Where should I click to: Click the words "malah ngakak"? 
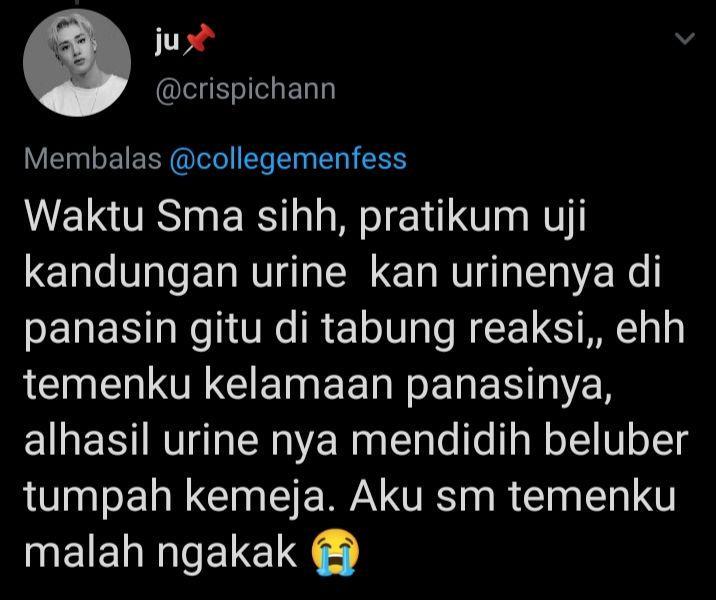coord(161,553)
